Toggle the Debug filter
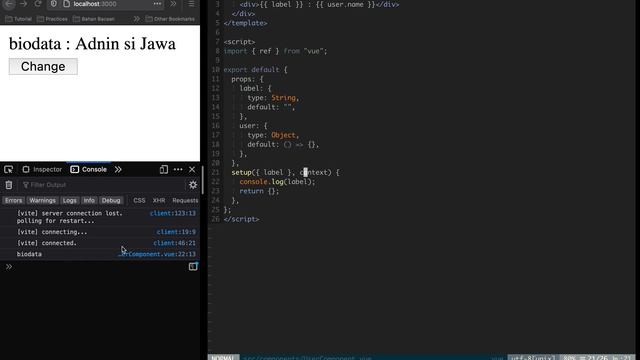The width and height of the screenshot is (640, 360). click(x=111, y=200)
